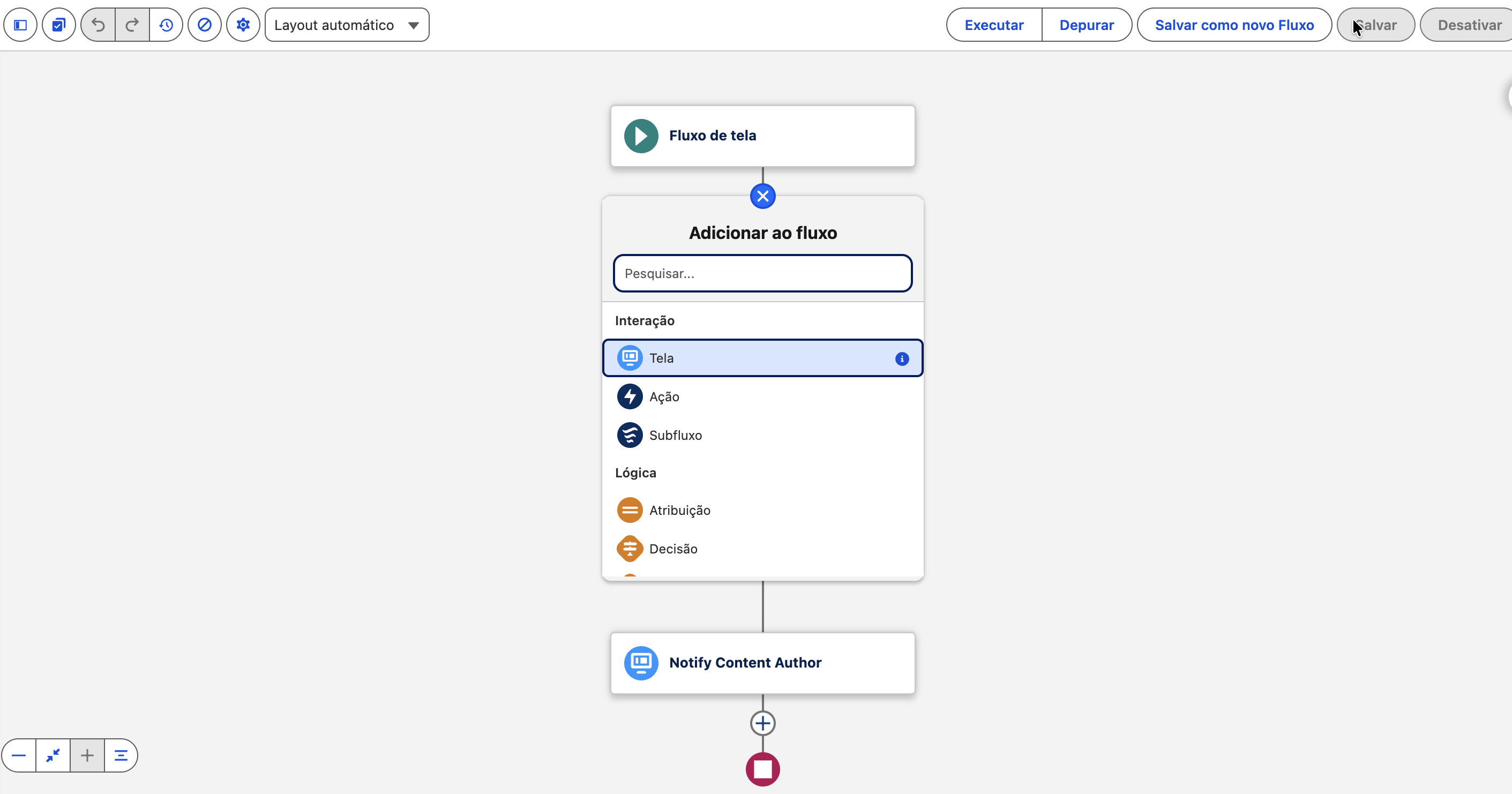1512x794 pixels.
Task: Close the Adicionar ao fluxo panel
Action: click(x=762, y=196)
